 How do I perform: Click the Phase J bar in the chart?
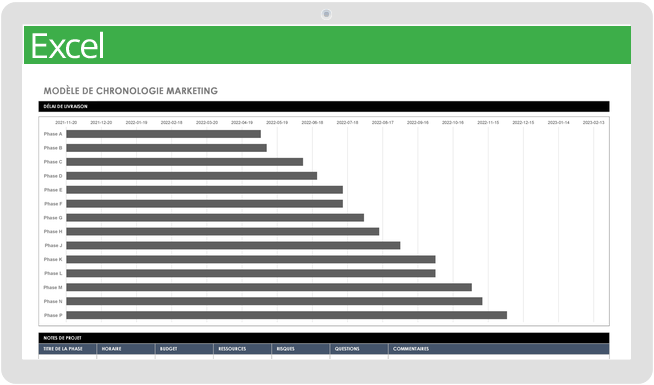tap(234, 246)
